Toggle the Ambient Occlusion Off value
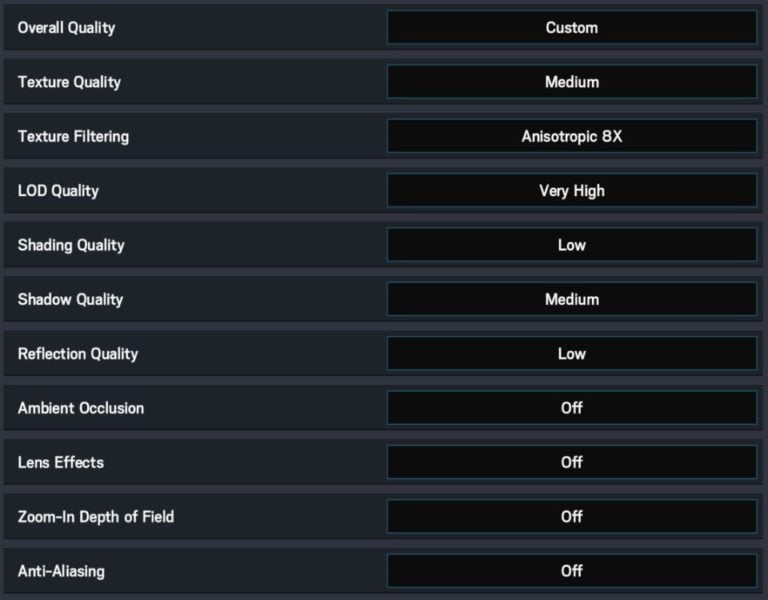 (x=571, y=408)
